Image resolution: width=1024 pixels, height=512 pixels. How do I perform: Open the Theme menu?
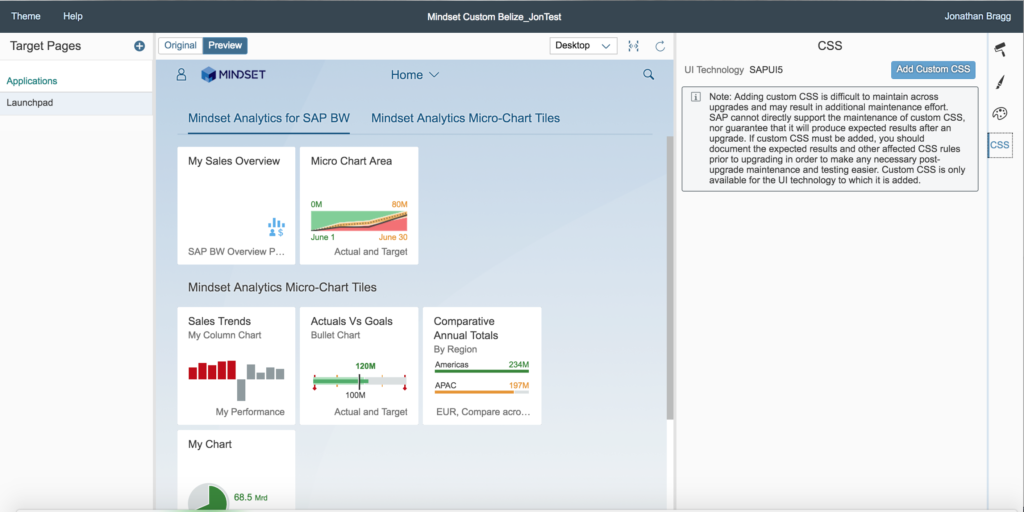tap(25, 16)
